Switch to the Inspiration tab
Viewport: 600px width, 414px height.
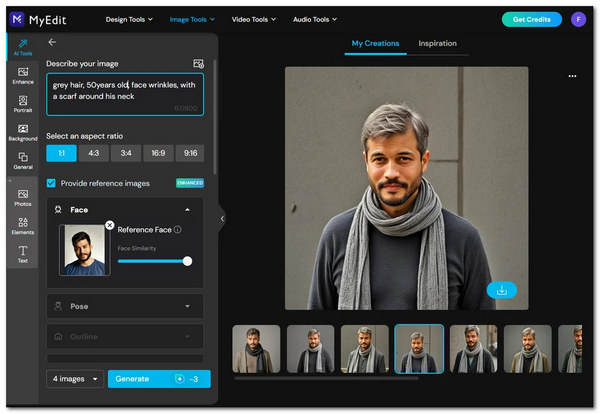click(x=437, y=44)
